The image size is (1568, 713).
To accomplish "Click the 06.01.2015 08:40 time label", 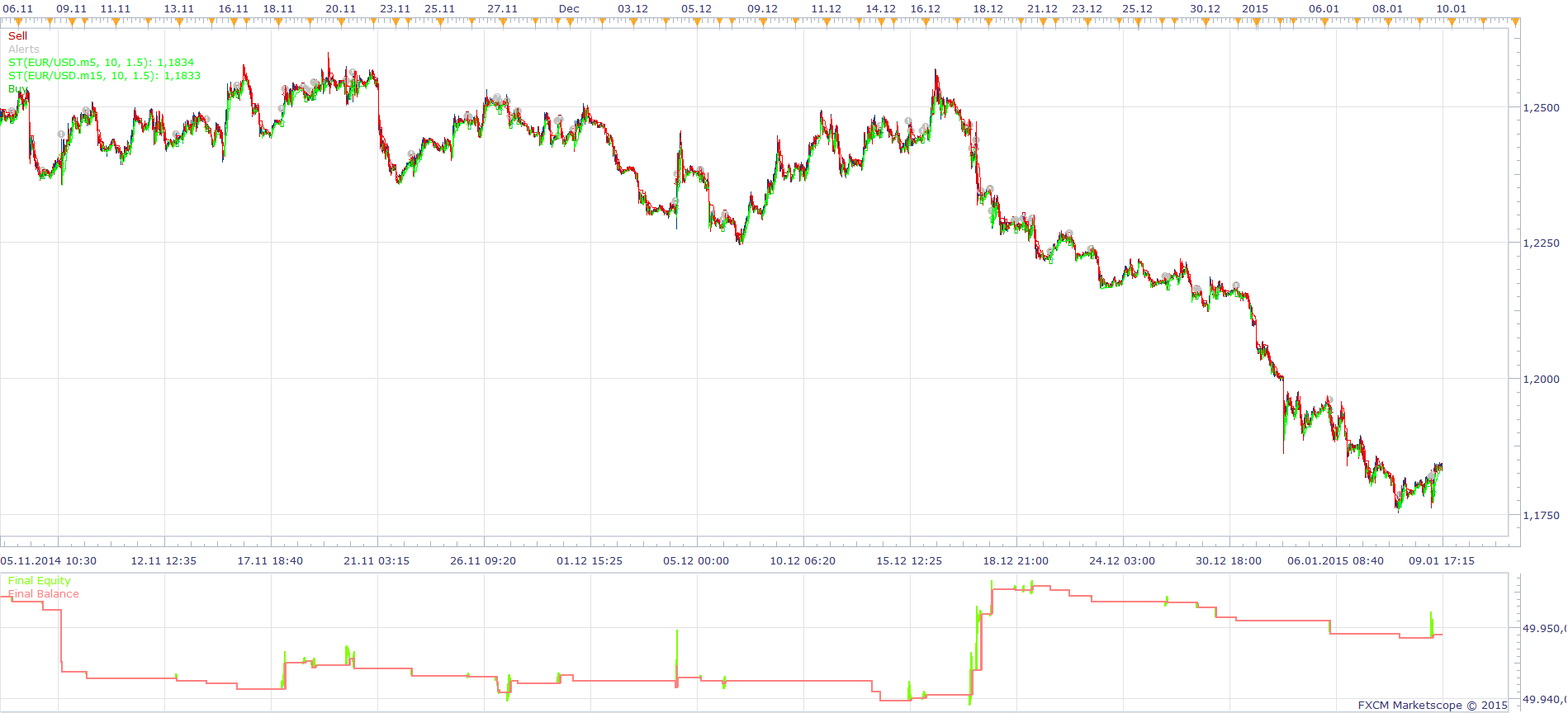I will (x=1335, y=561).
